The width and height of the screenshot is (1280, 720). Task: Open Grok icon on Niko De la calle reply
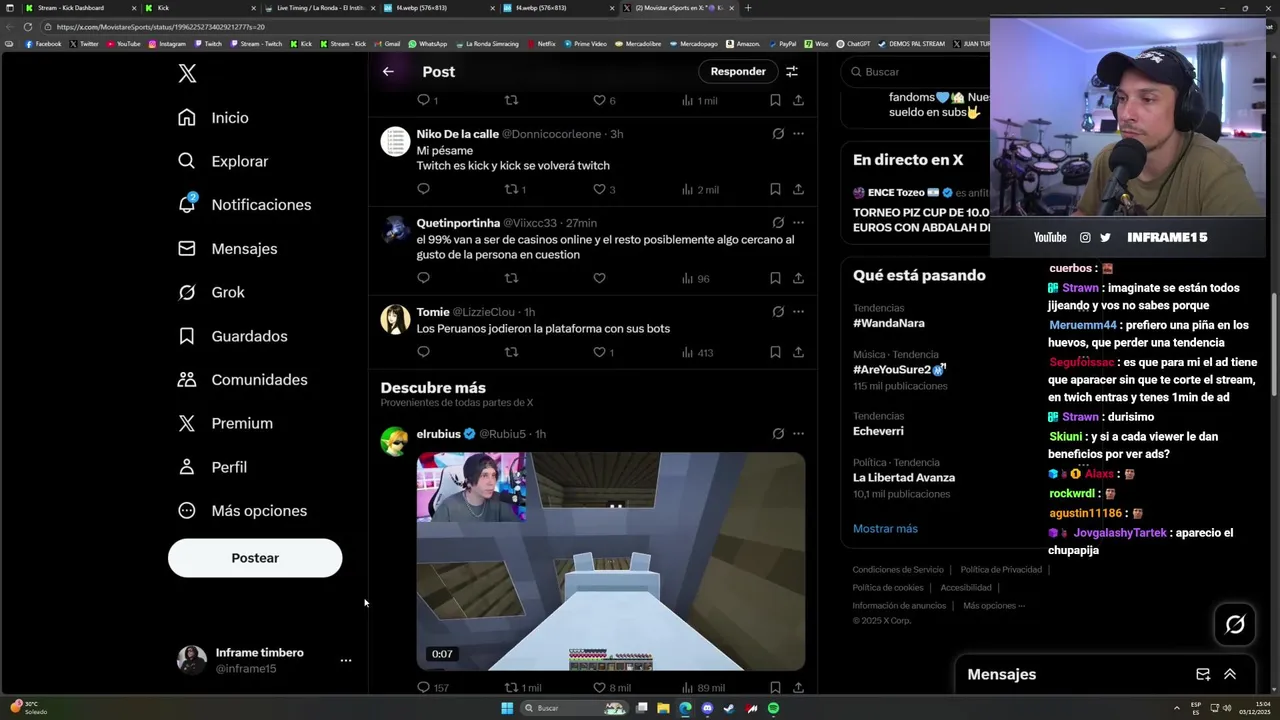(778, 133)
